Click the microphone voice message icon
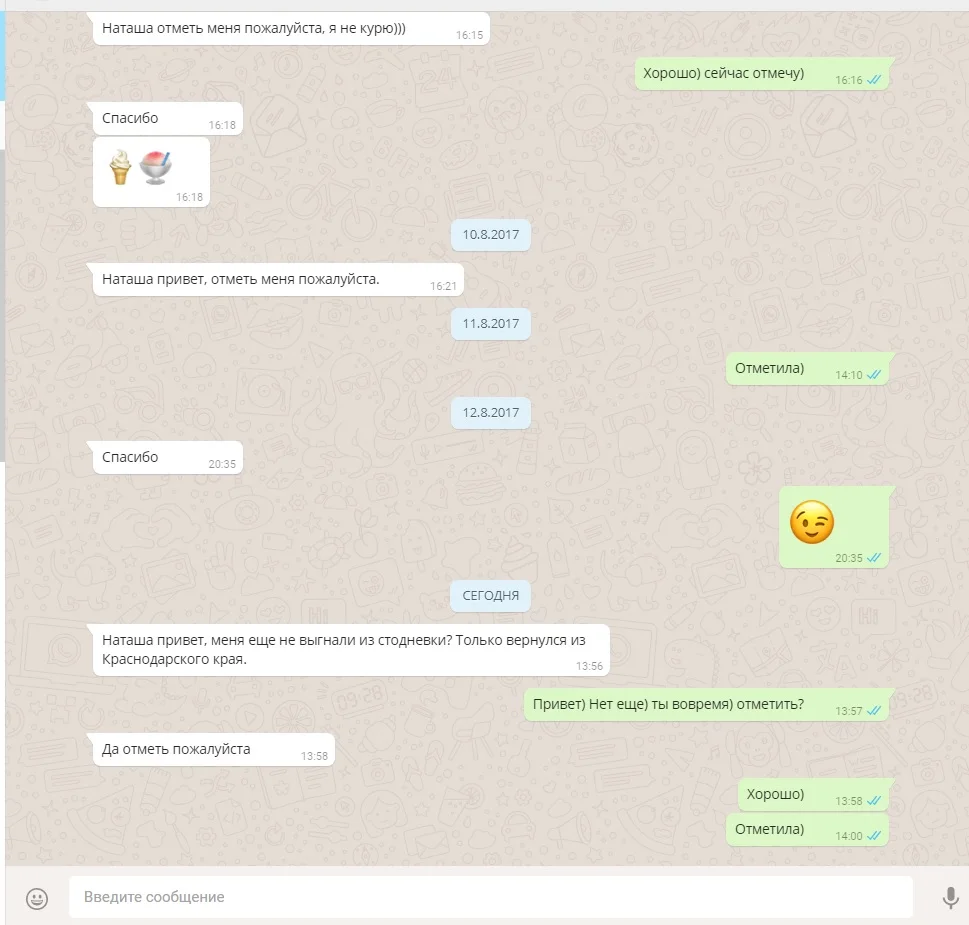This screenshot has height=925, width=969. pyautogui.click(x=950, y=897)
